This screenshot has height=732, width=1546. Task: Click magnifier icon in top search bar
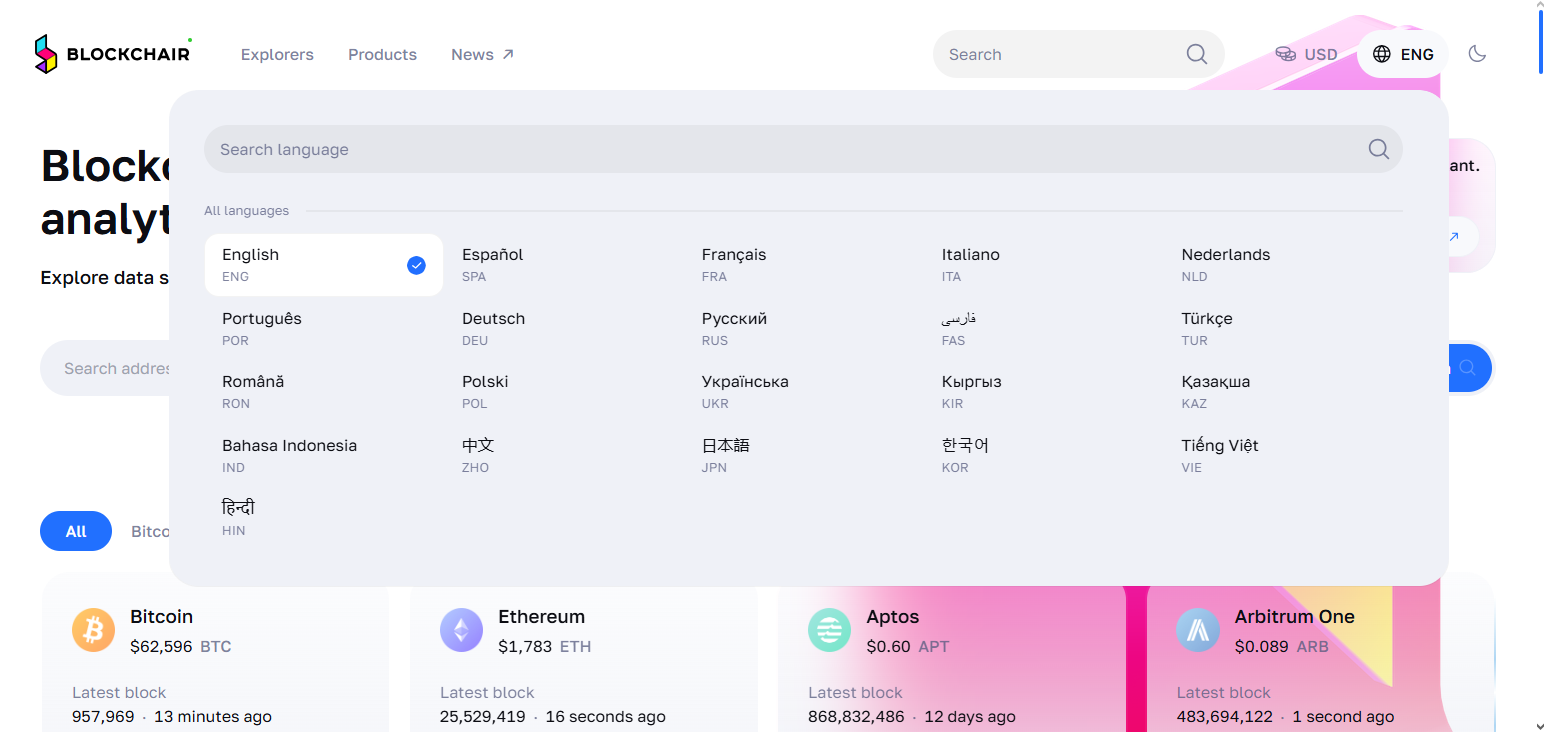coord(1196,54)
